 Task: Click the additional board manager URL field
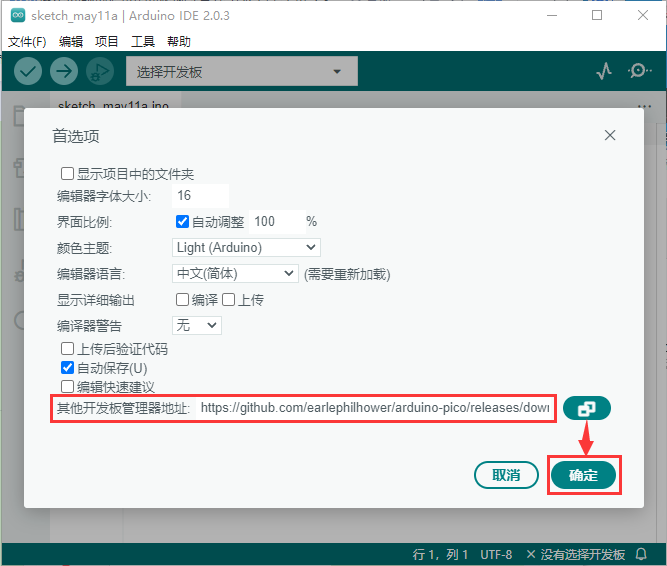pos(375,408)
